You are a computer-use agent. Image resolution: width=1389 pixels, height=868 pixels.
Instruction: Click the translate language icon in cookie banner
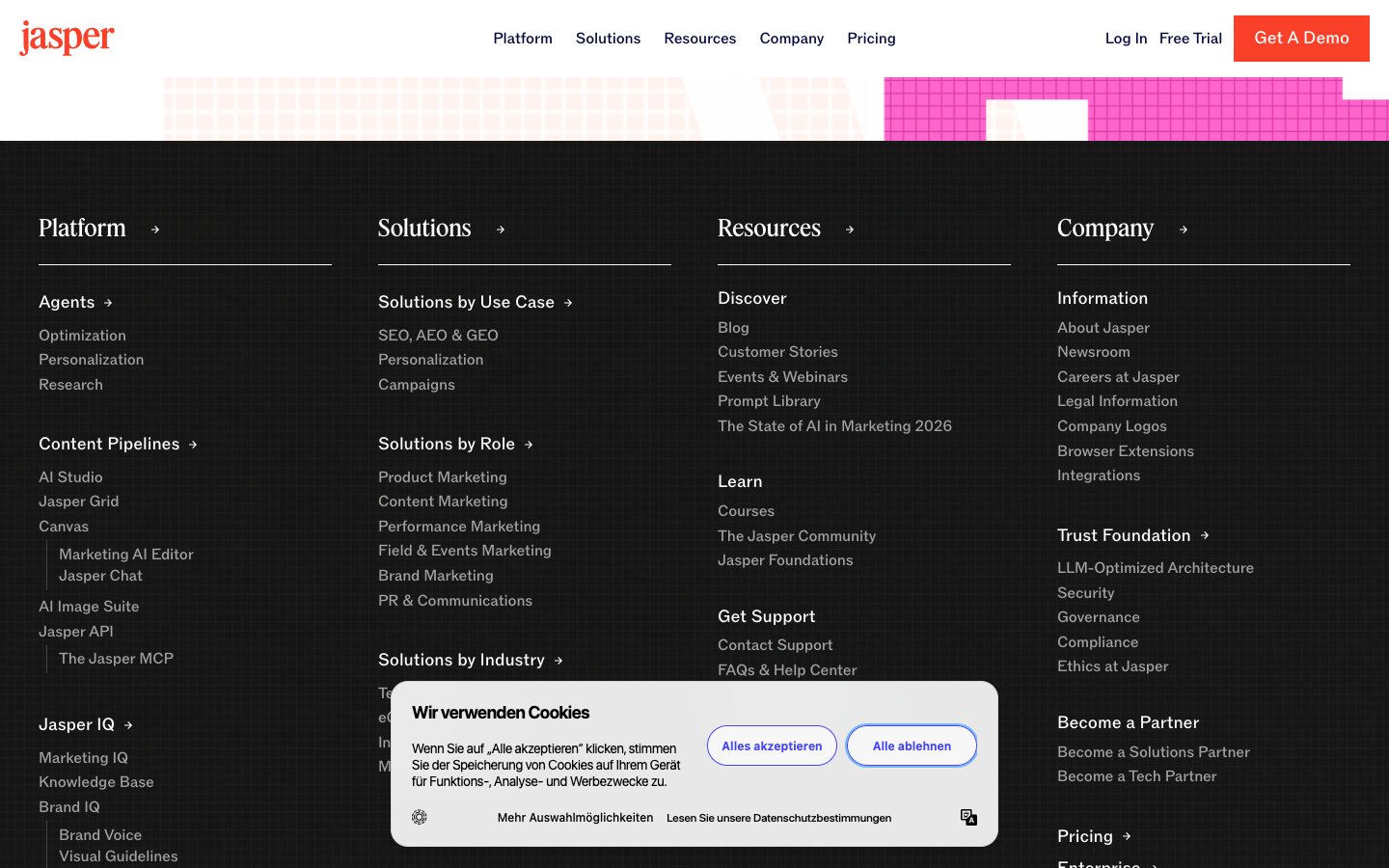tap(968, 817)
